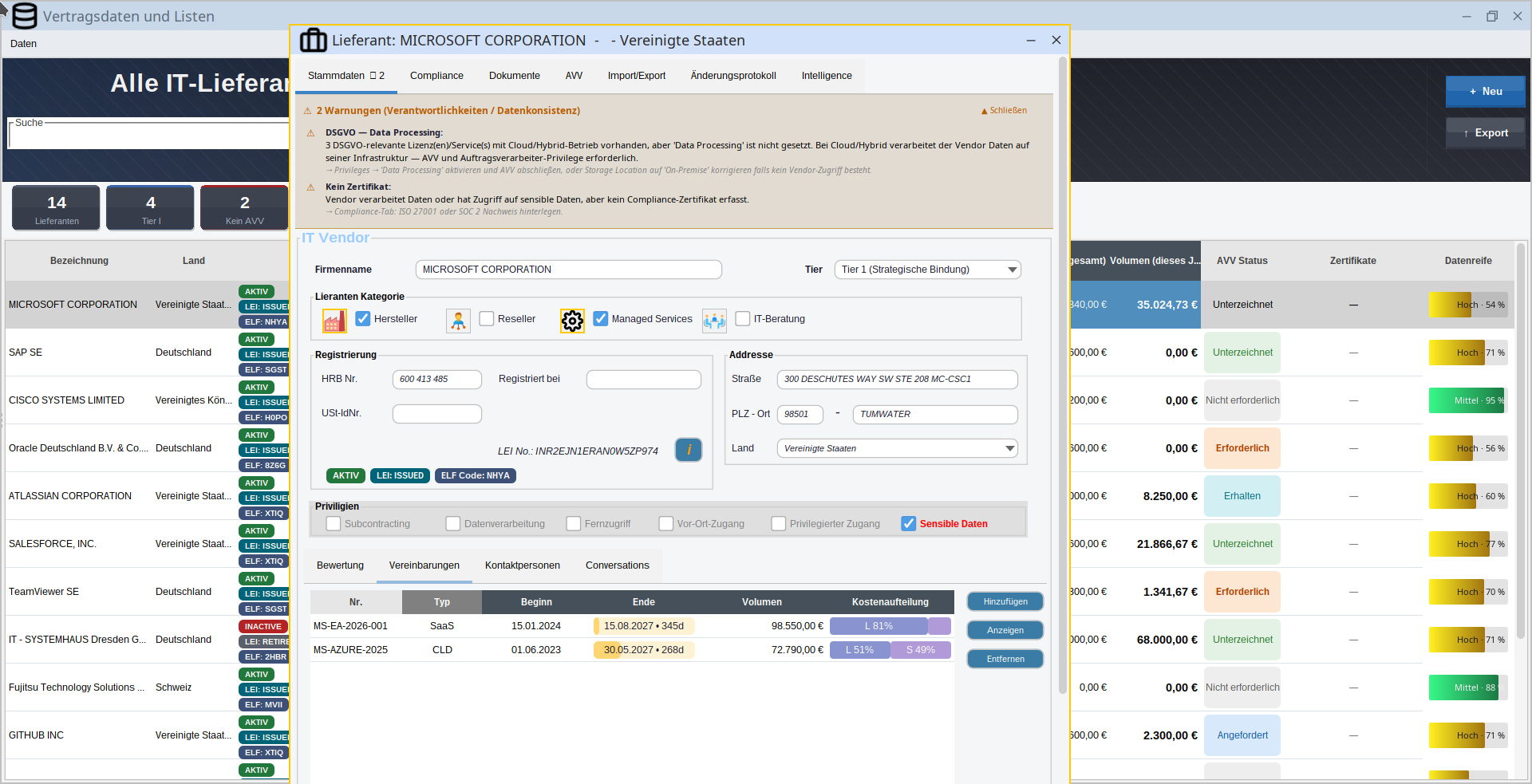Viewport: 1532px width, 784px height.
Task: Switch to the Import/Export tab
Action: pyautogui.click(x=637, y=76)
